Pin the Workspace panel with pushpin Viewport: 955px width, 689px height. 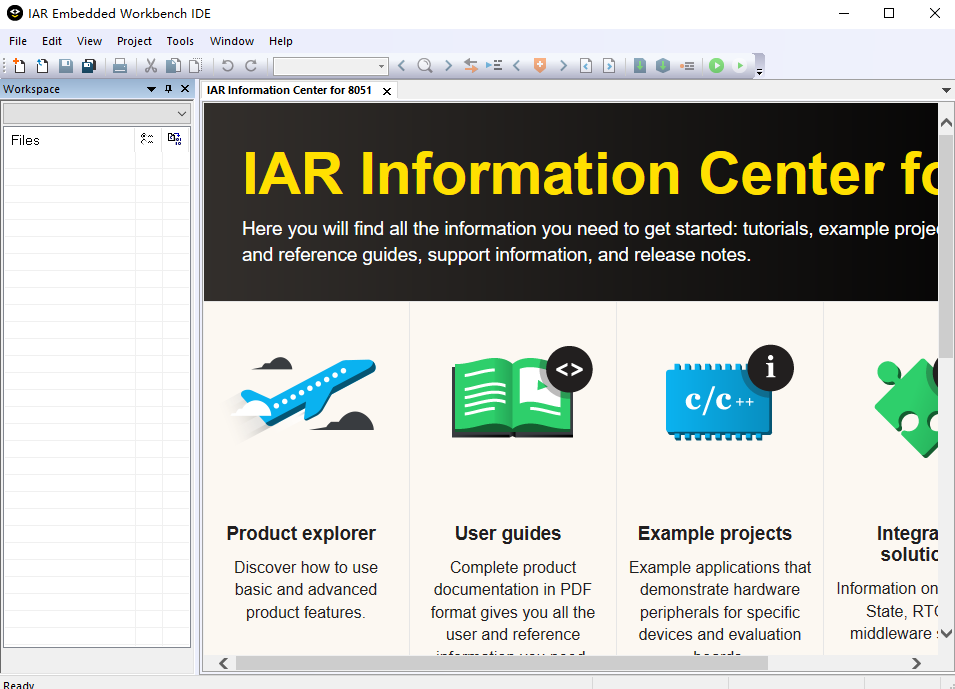168,89
